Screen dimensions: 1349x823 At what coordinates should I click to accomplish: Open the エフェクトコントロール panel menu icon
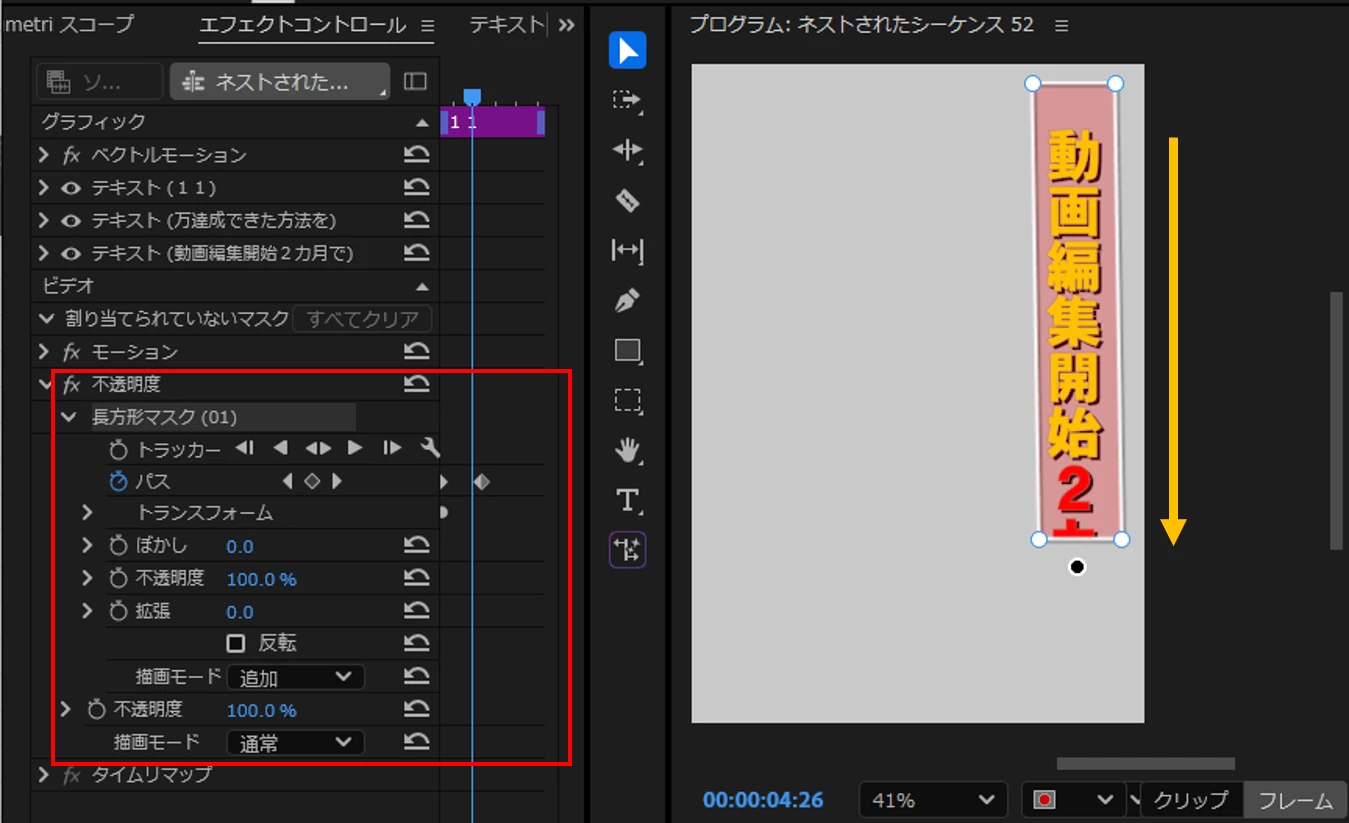point(427,26)
